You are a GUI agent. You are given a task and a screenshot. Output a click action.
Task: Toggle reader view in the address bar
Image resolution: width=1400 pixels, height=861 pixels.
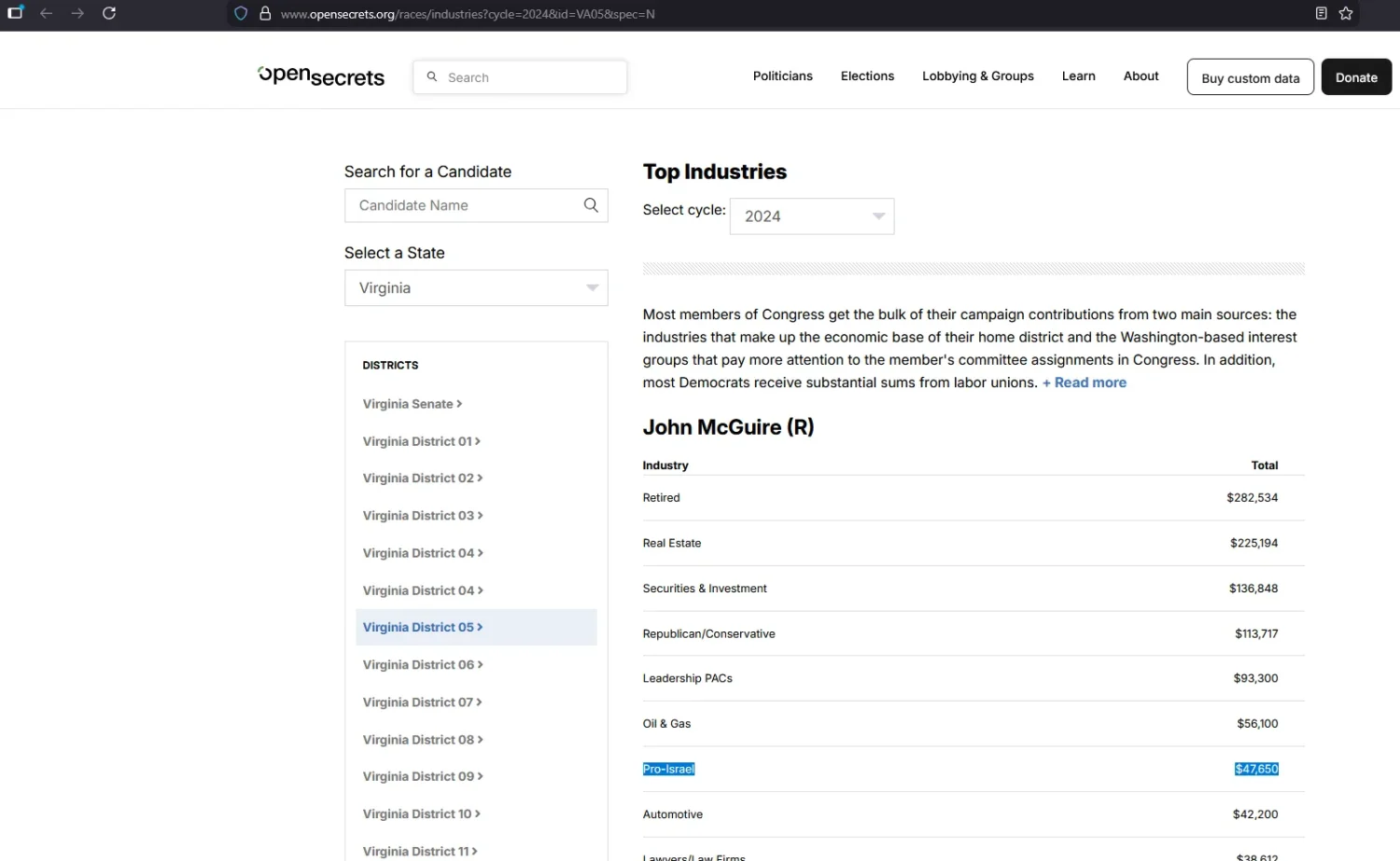(1322, 13)
